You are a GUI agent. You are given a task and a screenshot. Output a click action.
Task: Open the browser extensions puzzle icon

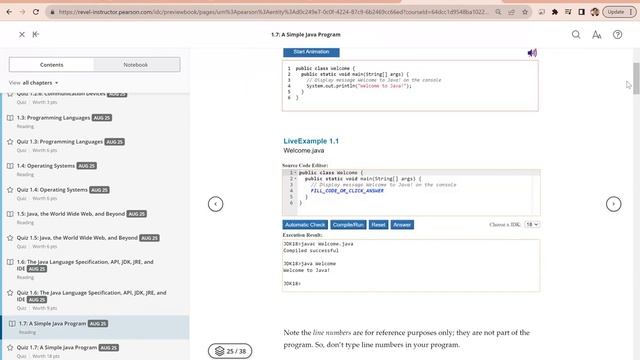[x=555, y=12]
